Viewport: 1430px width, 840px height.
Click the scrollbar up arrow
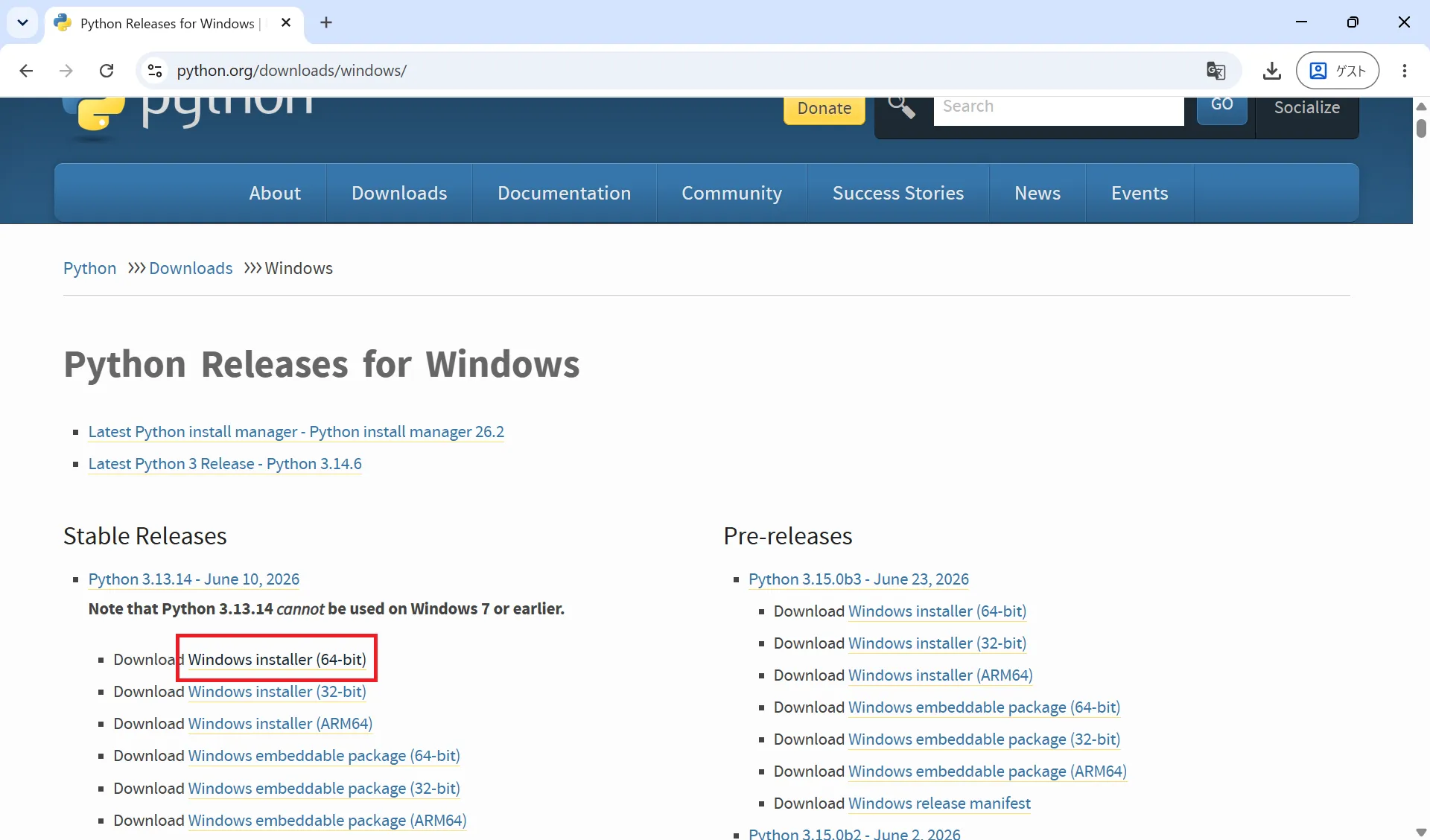pos(1421,106)
